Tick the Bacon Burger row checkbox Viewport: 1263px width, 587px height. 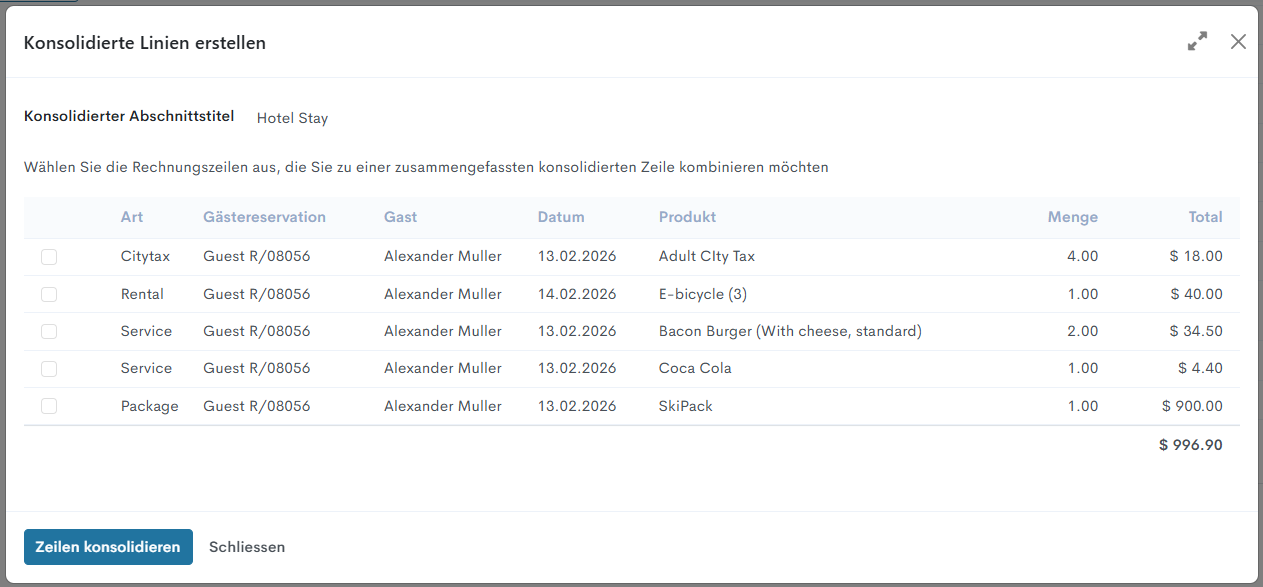click(x=49, y=331)
